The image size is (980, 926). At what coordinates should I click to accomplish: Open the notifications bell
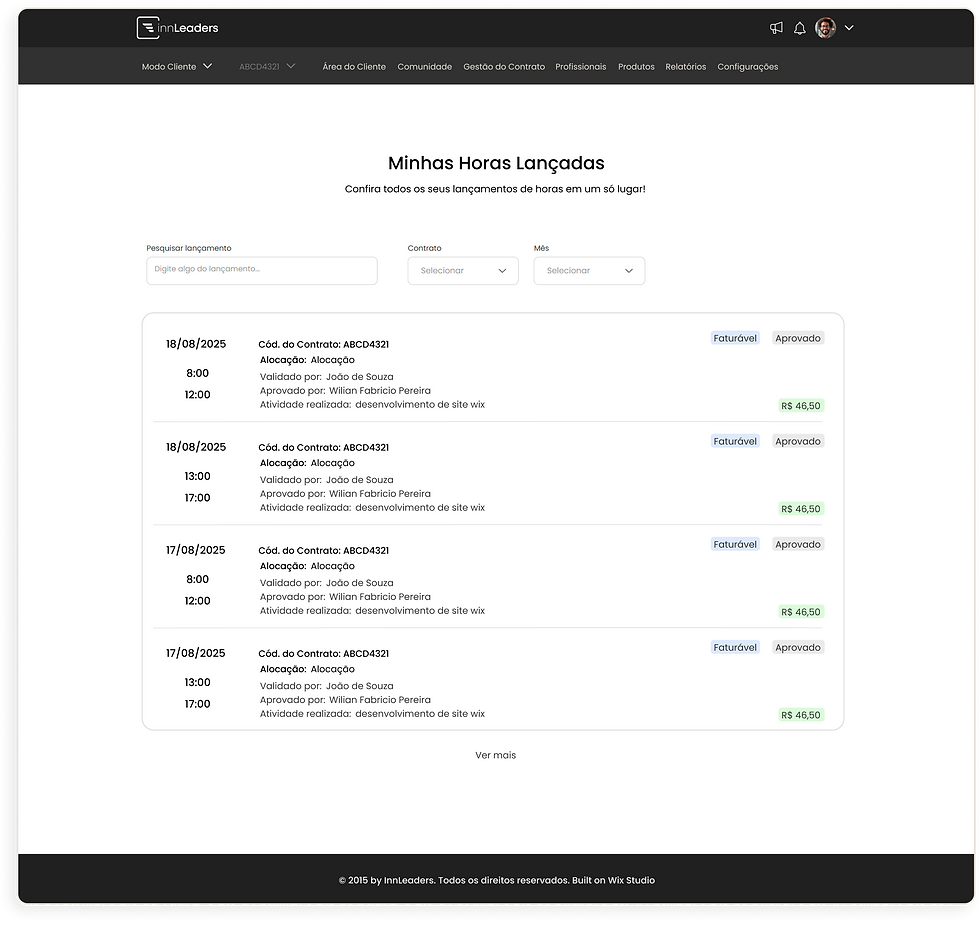click(x=799, y=28)
